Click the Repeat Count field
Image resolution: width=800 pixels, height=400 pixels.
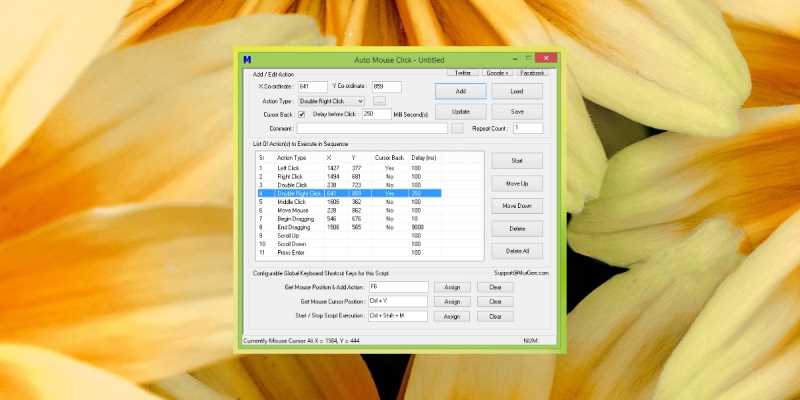(527, 128)
